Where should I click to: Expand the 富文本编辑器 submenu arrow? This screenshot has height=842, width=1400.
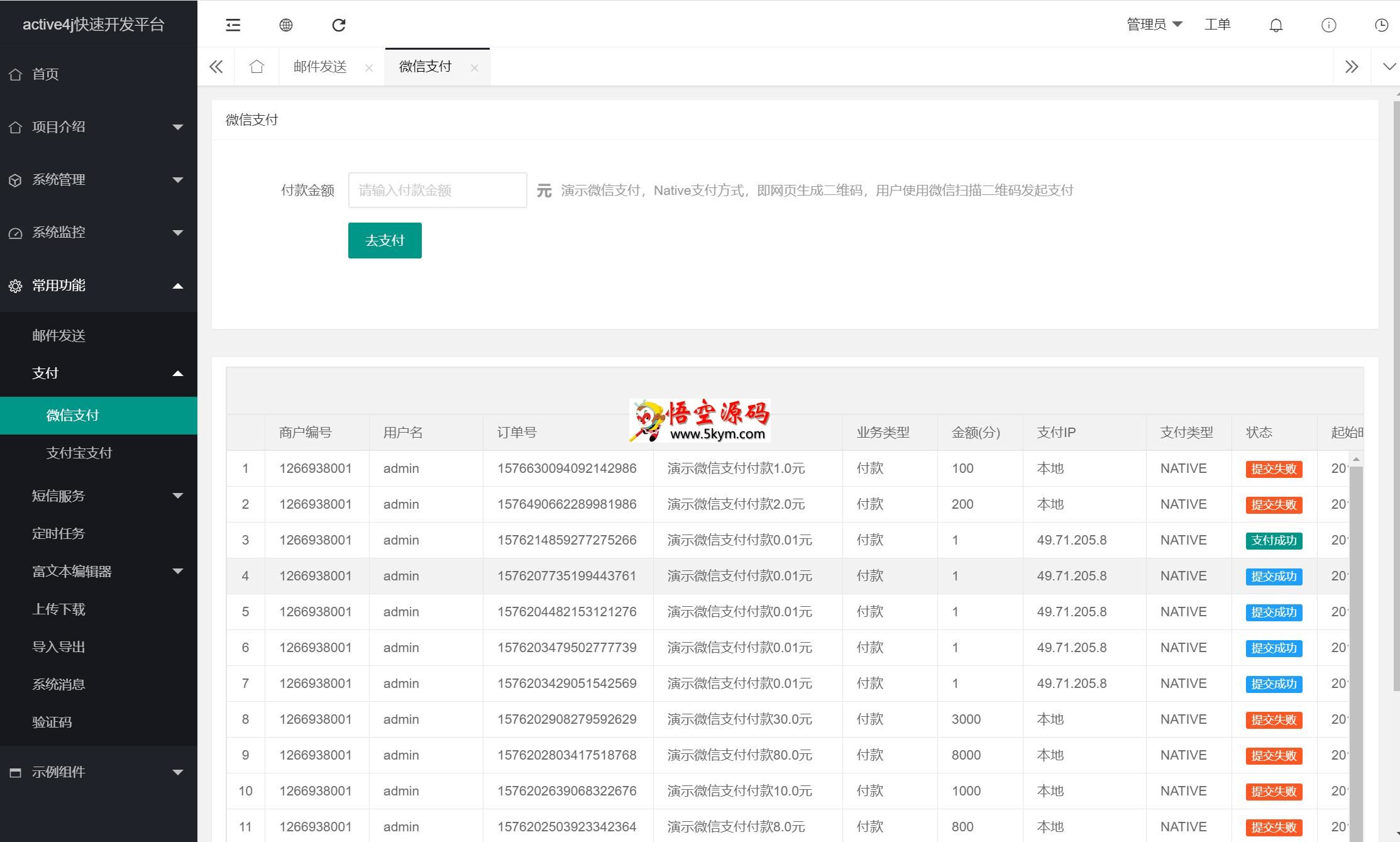click(x=178, y=571)
